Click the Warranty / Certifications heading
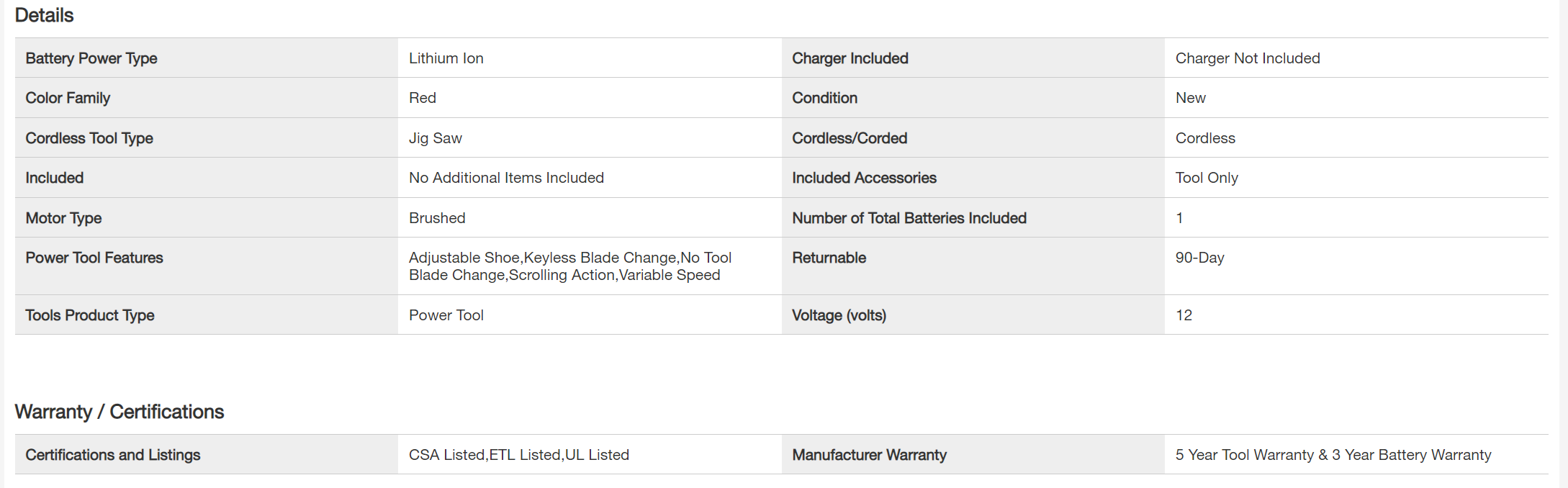1568x488 pixels. pos(120,412)
